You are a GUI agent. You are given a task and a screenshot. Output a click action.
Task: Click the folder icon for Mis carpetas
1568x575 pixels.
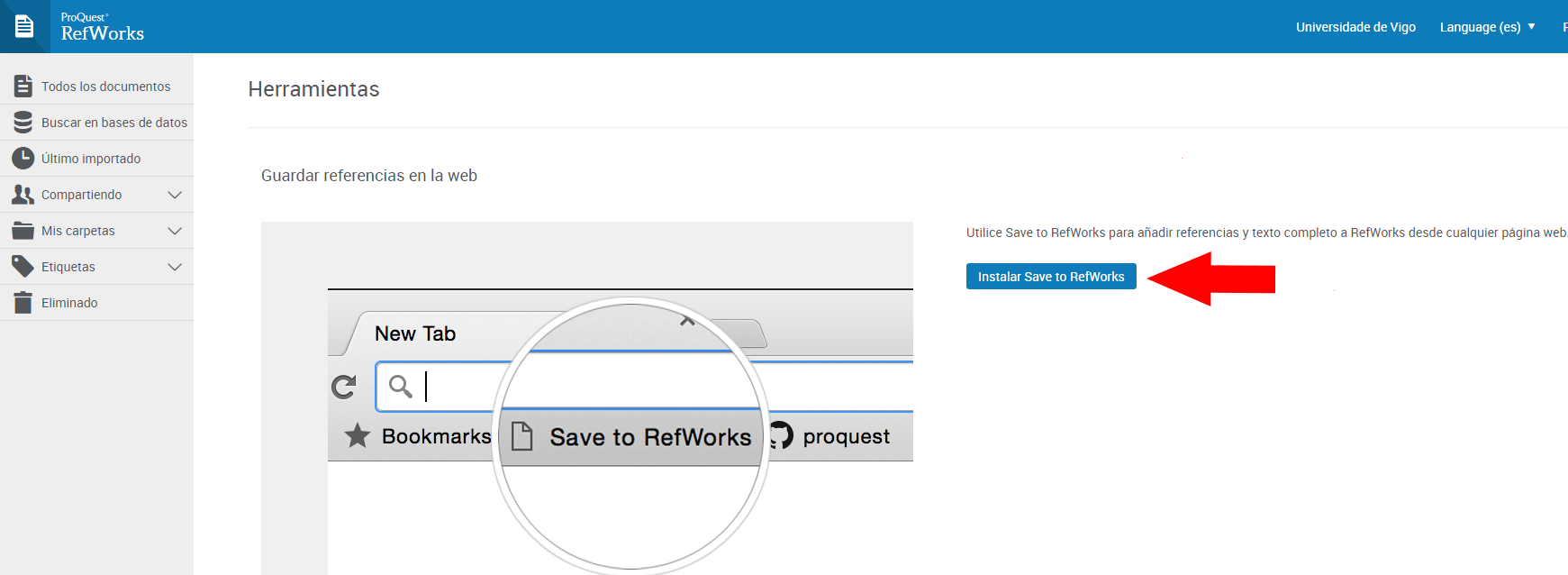pyautogui.click(x=23, y=230)
